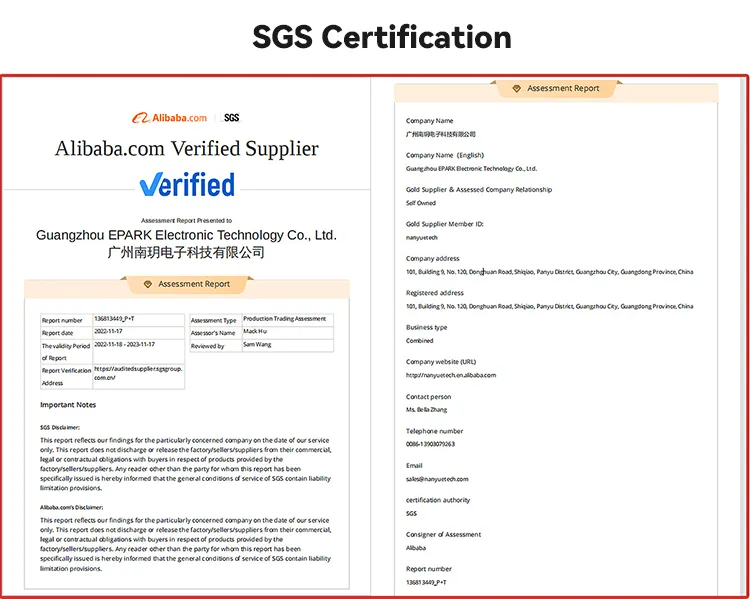This screenshot has height=599, width=750.
Task: Click the Report number cell value 136813449_P+T
Action: [x=114, y=319]
